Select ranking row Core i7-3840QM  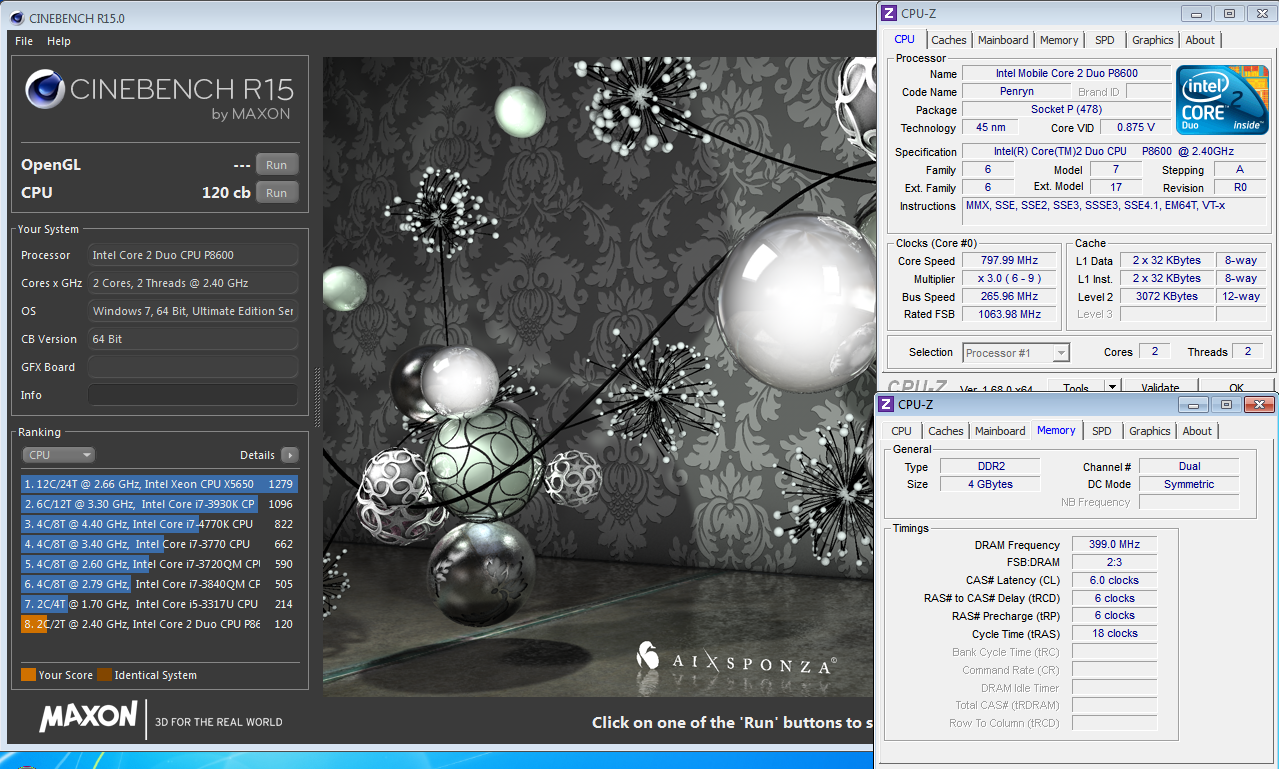159,584
